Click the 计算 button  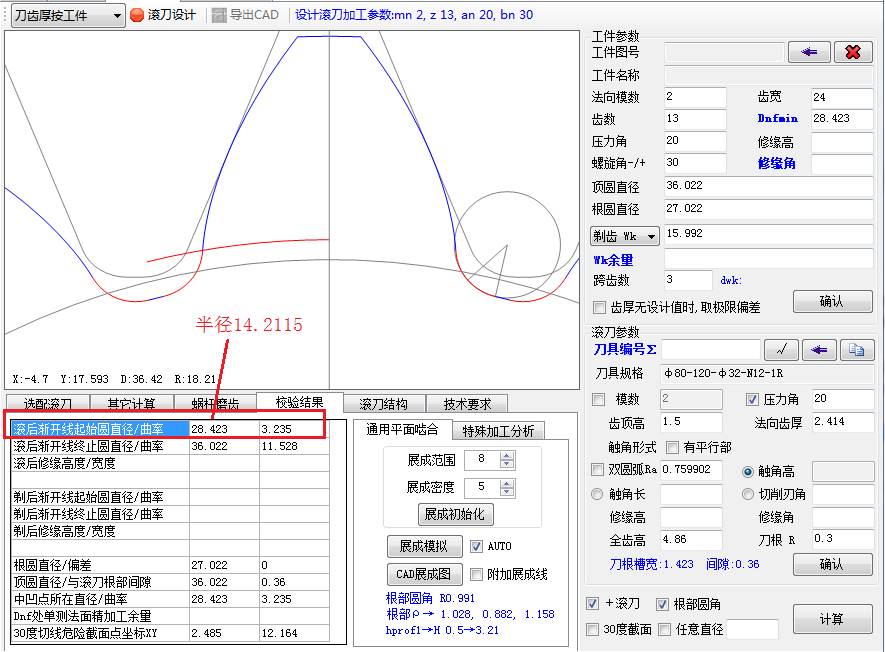point(833,619)
